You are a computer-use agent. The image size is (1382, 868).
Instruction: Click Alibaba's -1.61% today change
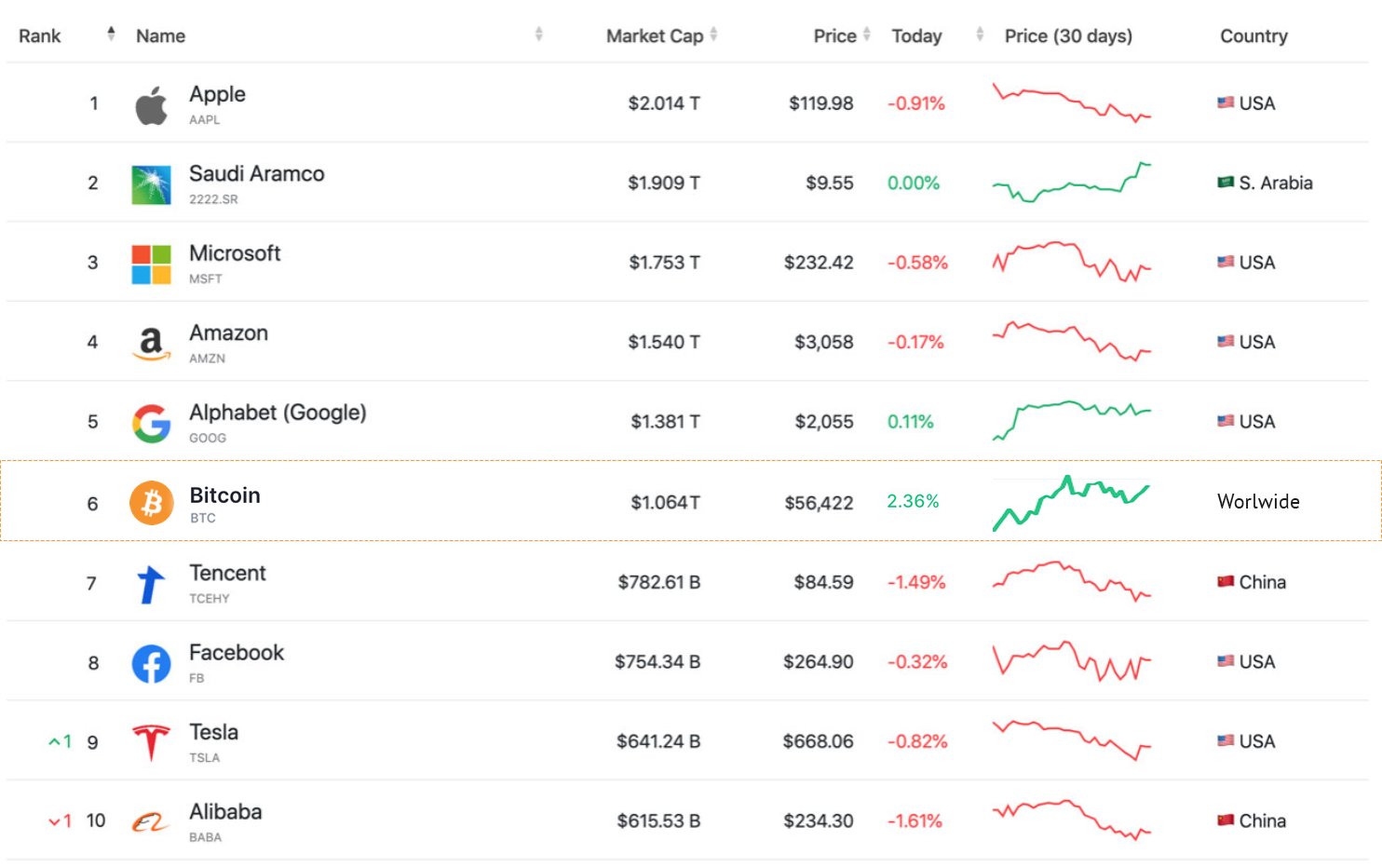(915, 821)
